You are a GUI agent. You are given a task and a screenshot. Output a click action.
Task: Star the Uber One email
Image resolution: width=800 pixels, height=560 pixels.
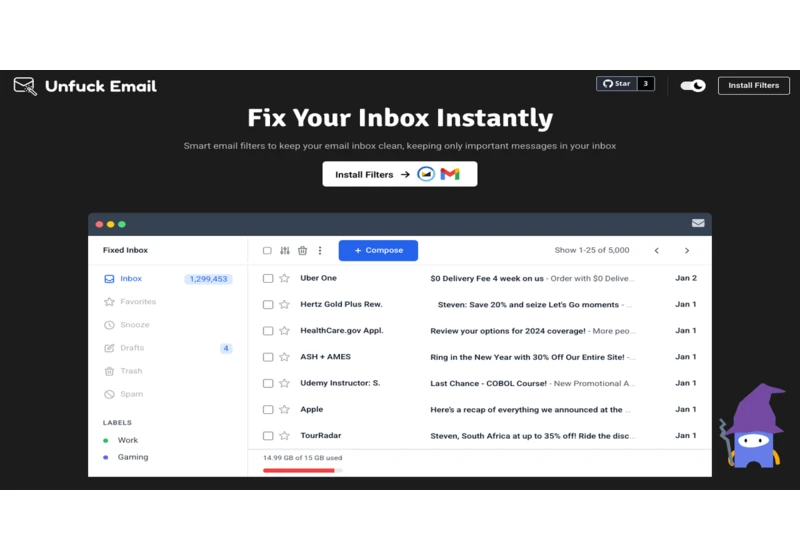point(285,278)
